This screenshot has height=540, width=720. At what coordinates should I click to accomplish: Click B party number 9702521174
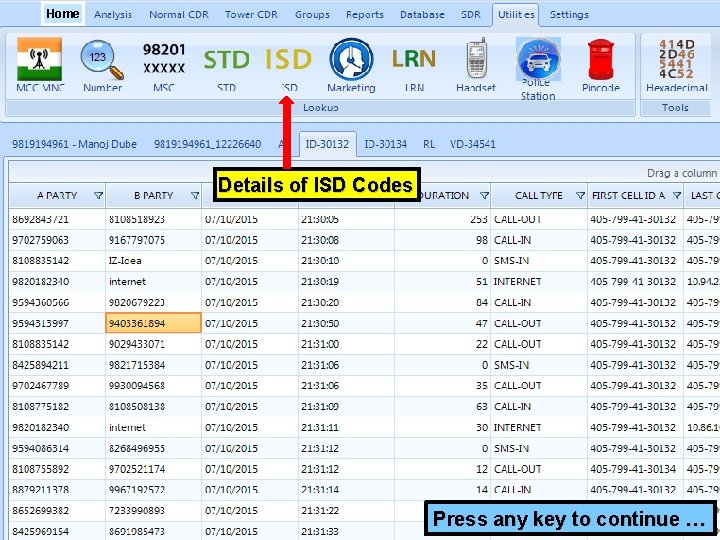click(153, 469)
